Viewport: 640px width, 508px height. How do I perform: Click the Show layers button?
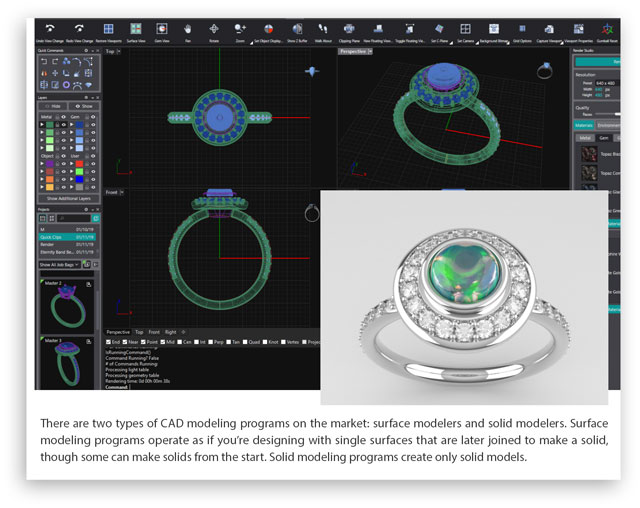84,106
